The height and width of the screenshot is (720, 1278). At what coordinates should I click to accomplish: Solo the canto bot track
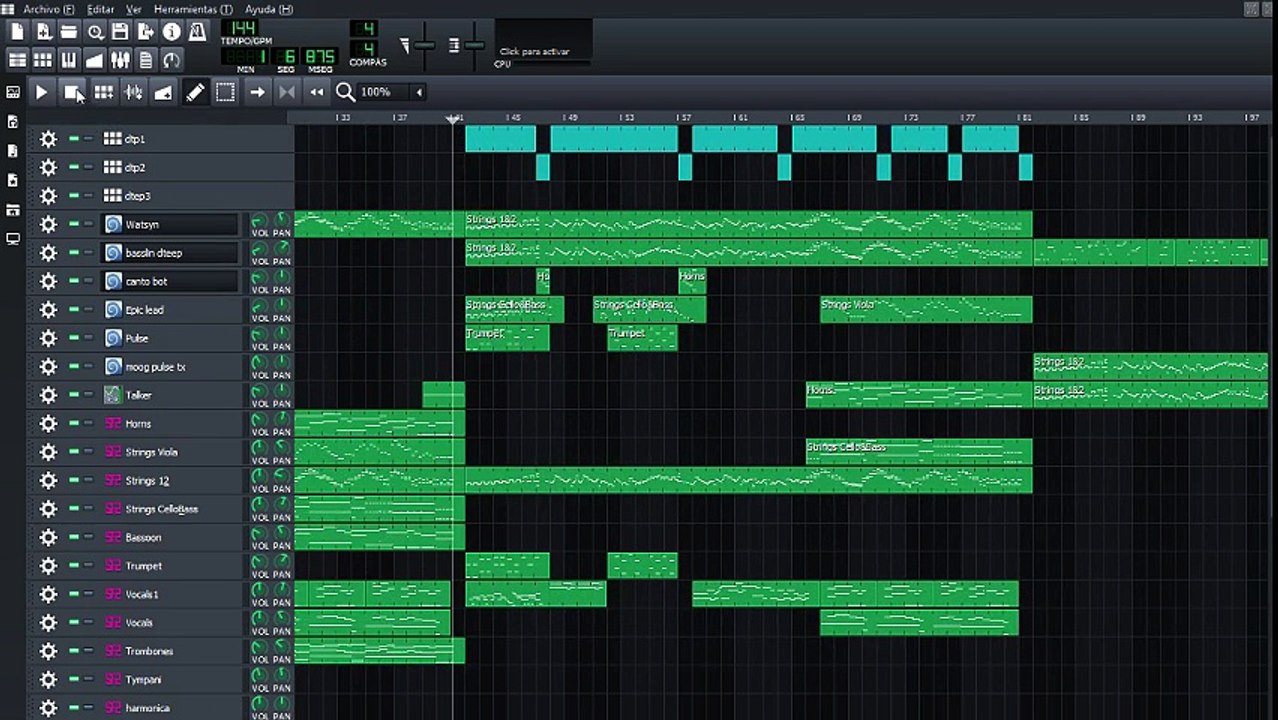point(88,281)
